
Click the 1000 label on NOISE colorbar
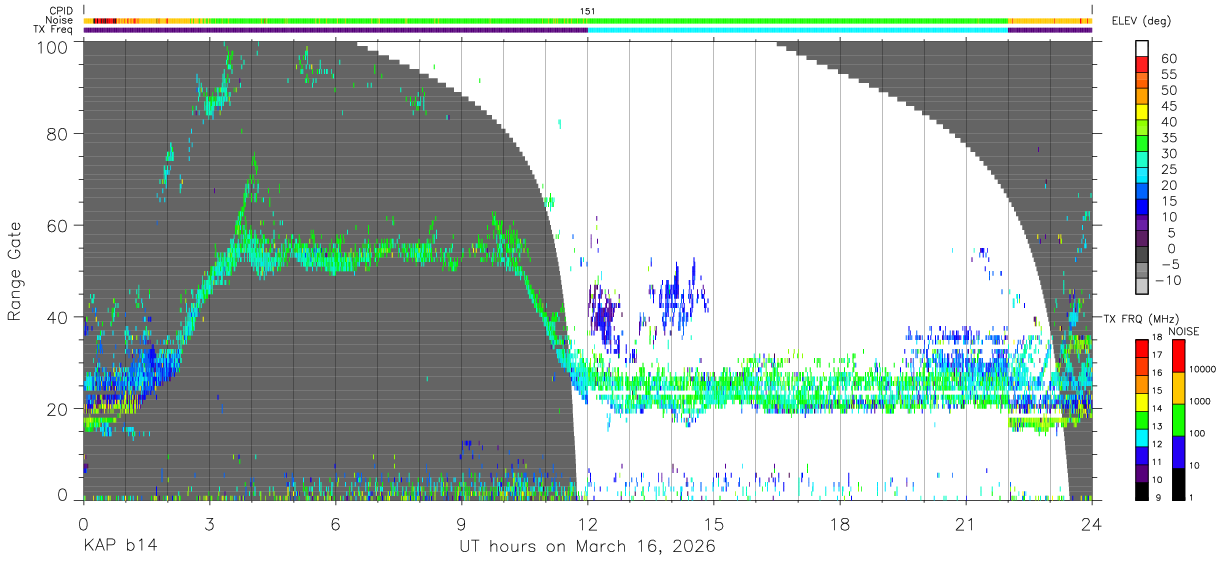(x=1198, y=401)
